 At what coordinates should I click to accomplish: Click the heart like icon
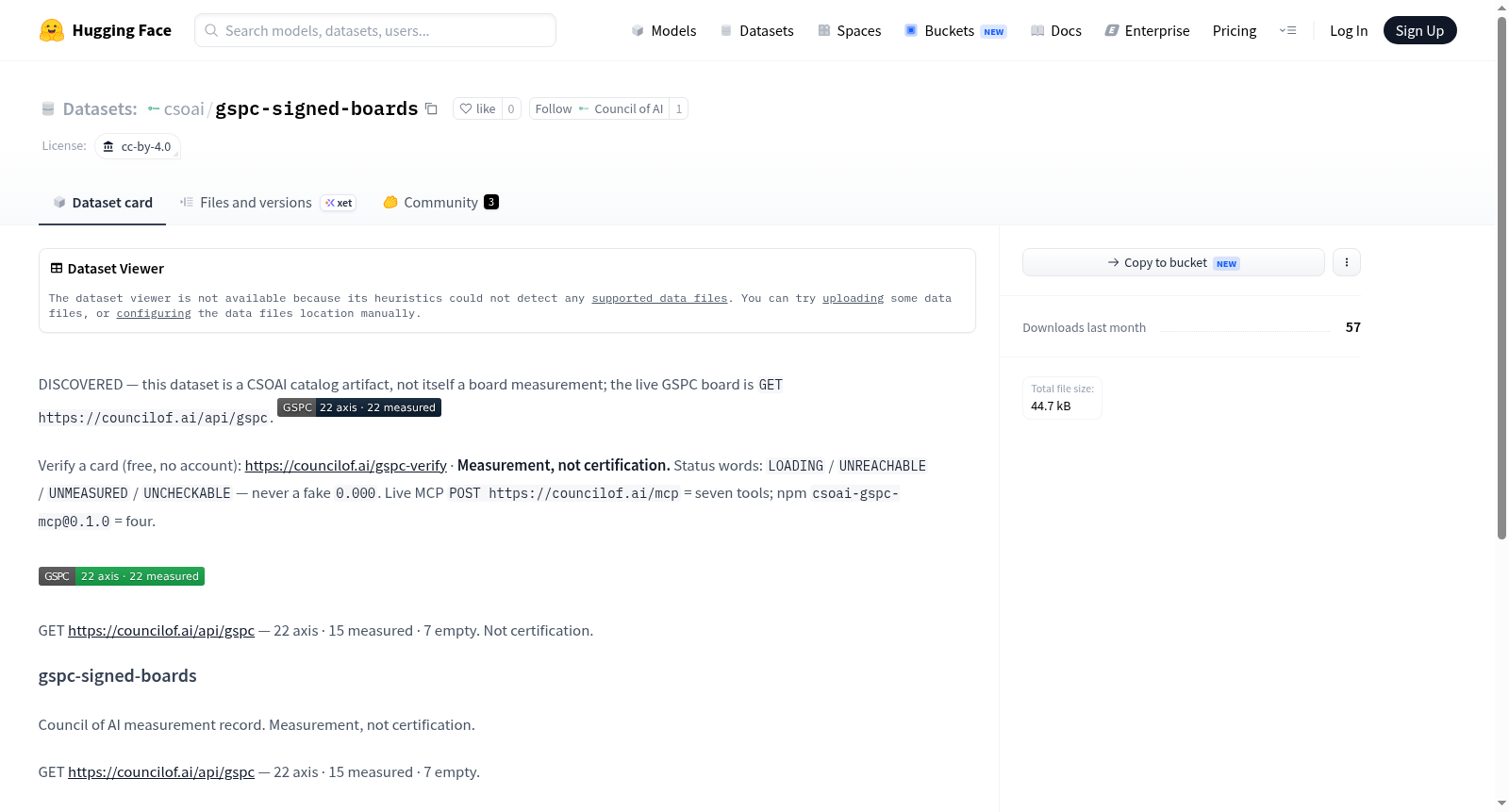coord(466,108)
